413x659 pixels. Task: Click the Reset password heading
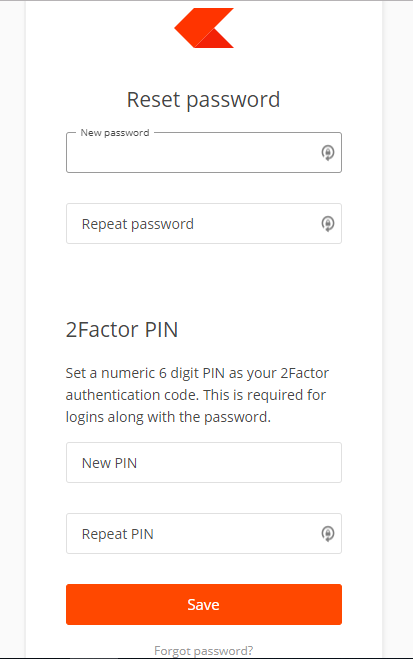pyautogui.click(x=204, y=100)
